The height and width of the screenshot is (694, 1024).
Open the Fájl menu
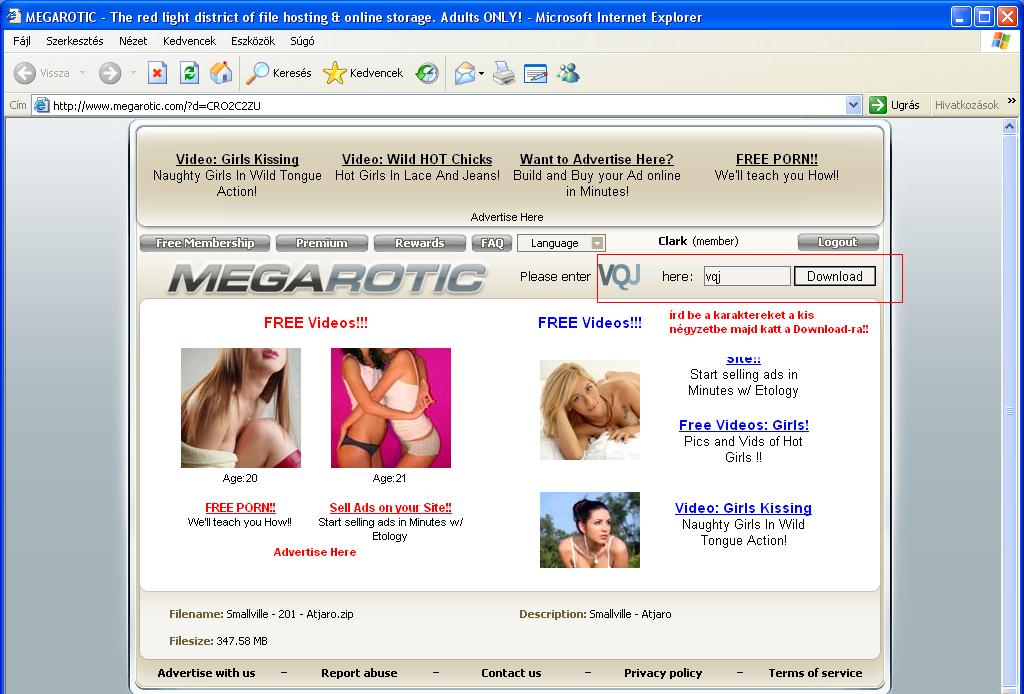(x=22, y=41)
